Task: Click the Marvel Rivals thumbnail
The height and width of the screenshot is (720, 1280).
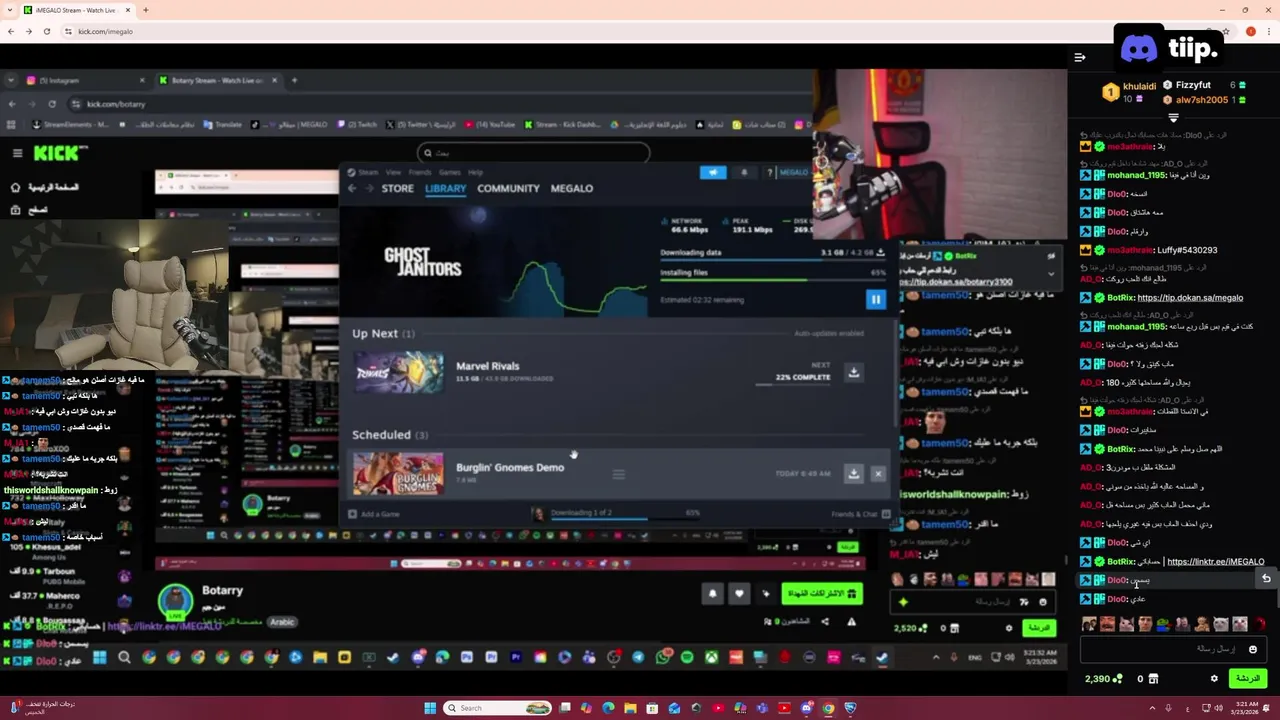Action: tap(398, 372)
